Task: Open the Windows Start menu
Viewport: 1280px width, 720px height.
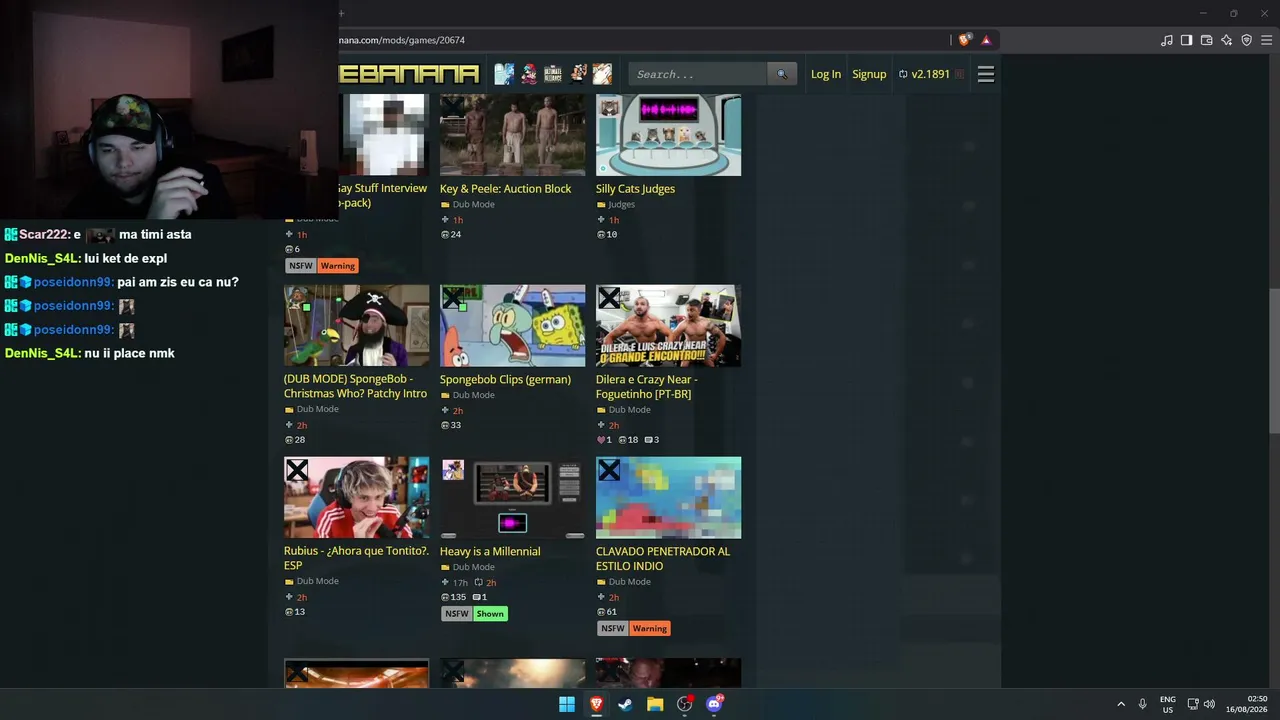Action: [567, 704]
